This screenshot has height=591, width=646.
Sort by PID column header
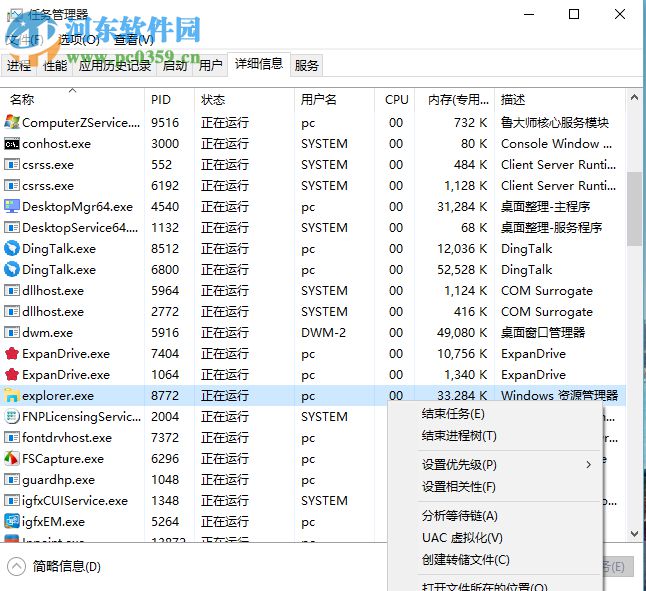[169, 100]
